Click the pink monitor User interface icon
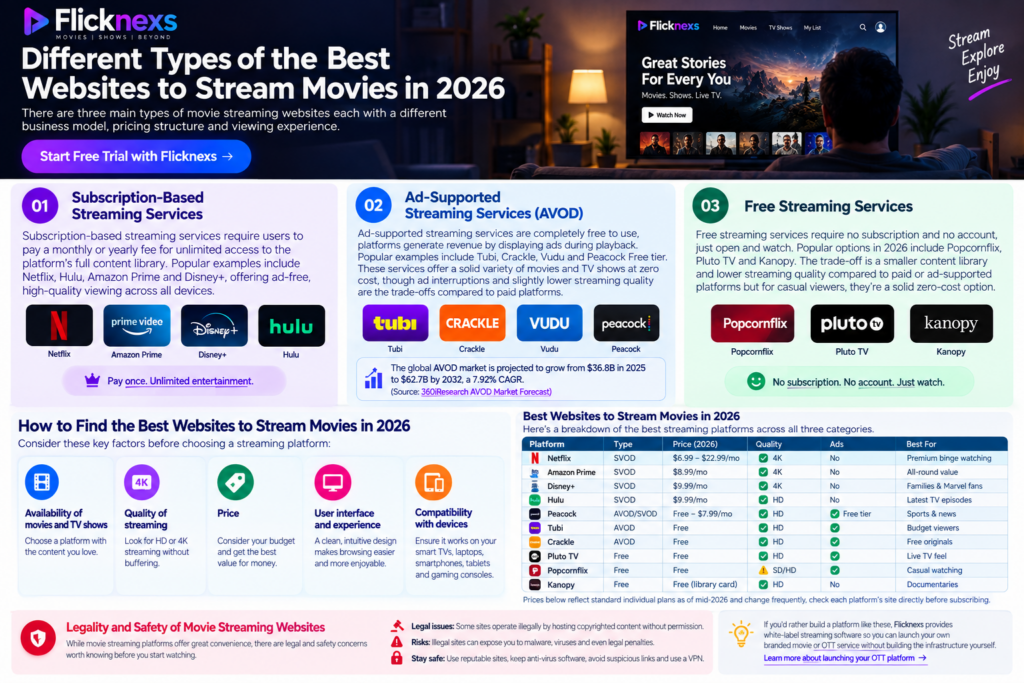The height and width of the screenshot is (683, 1024). 332,483
